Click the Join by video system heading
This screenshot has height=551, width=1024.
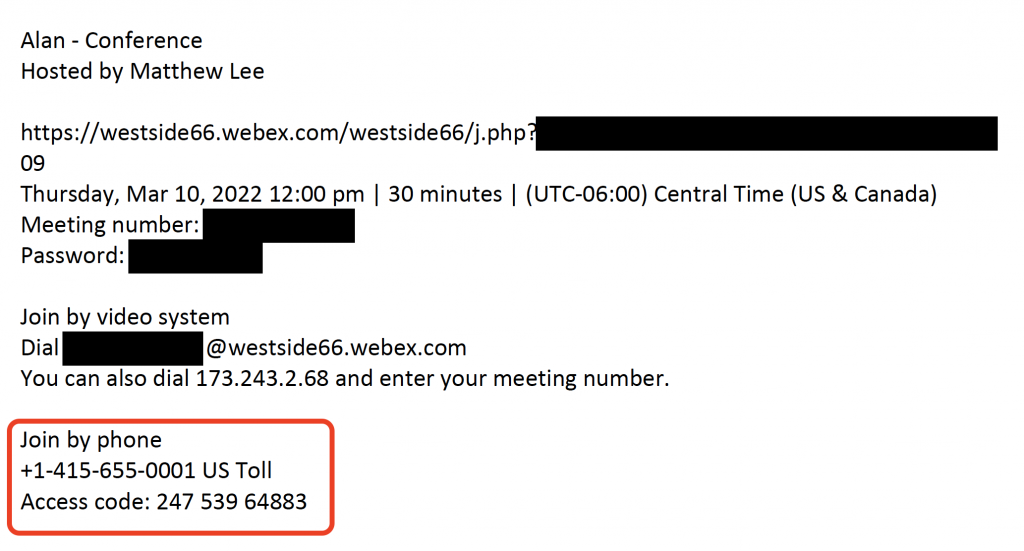click(x=125, y=317)
